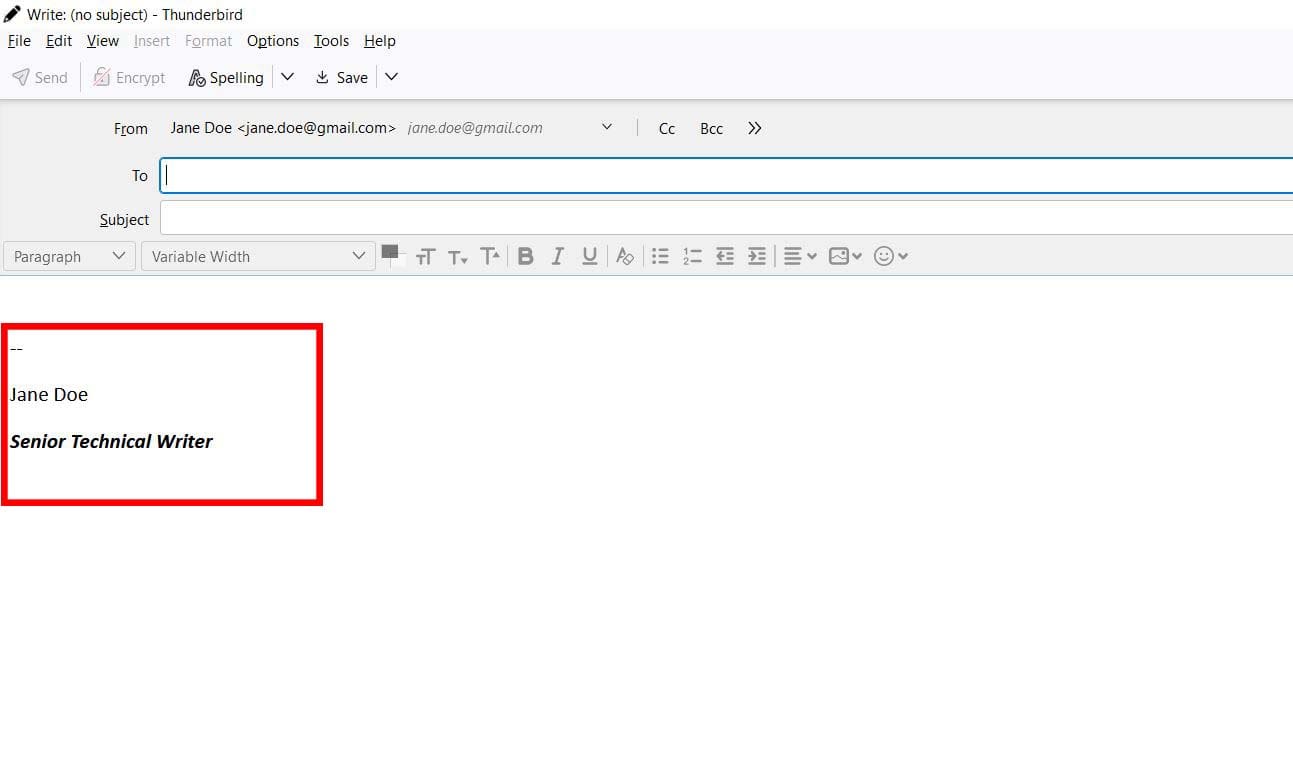Open the Options menu
This screenshot has width=1293, height=781.
click(273, 41)
